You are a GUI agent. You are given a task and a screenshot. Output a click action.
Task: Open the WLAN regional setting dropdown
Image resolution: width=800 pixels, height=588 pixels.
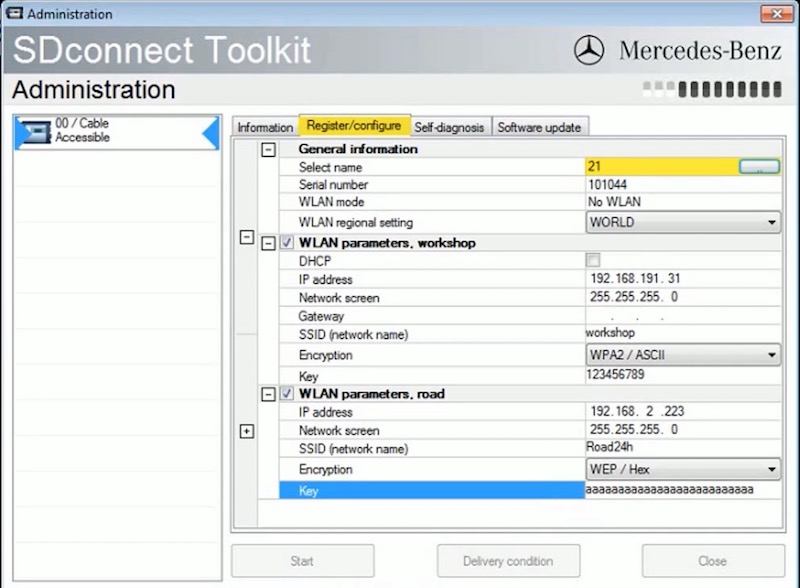[771, 222]
